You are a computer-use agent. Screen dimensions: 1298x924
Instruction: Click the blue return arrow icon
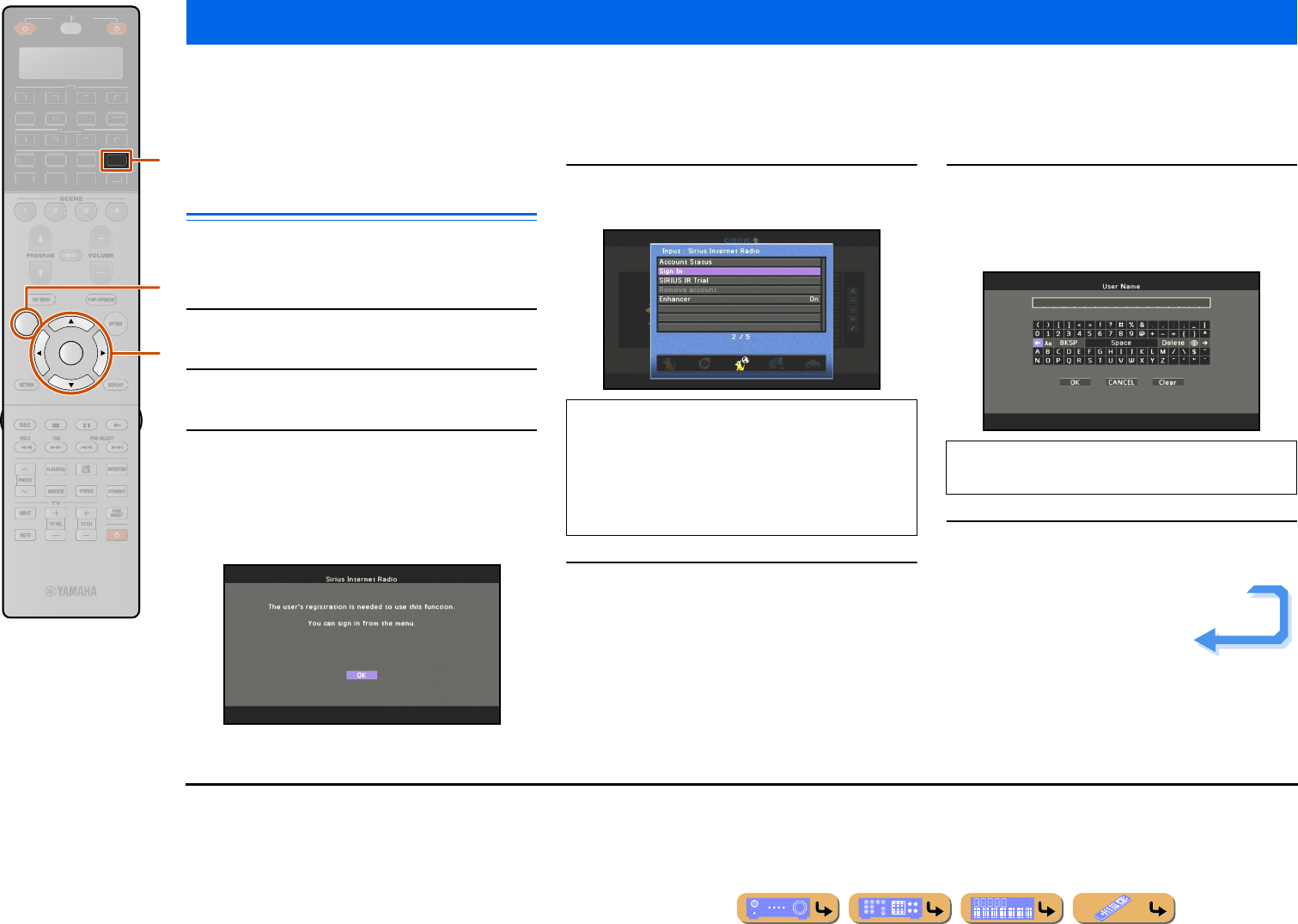pos(1242,620)
